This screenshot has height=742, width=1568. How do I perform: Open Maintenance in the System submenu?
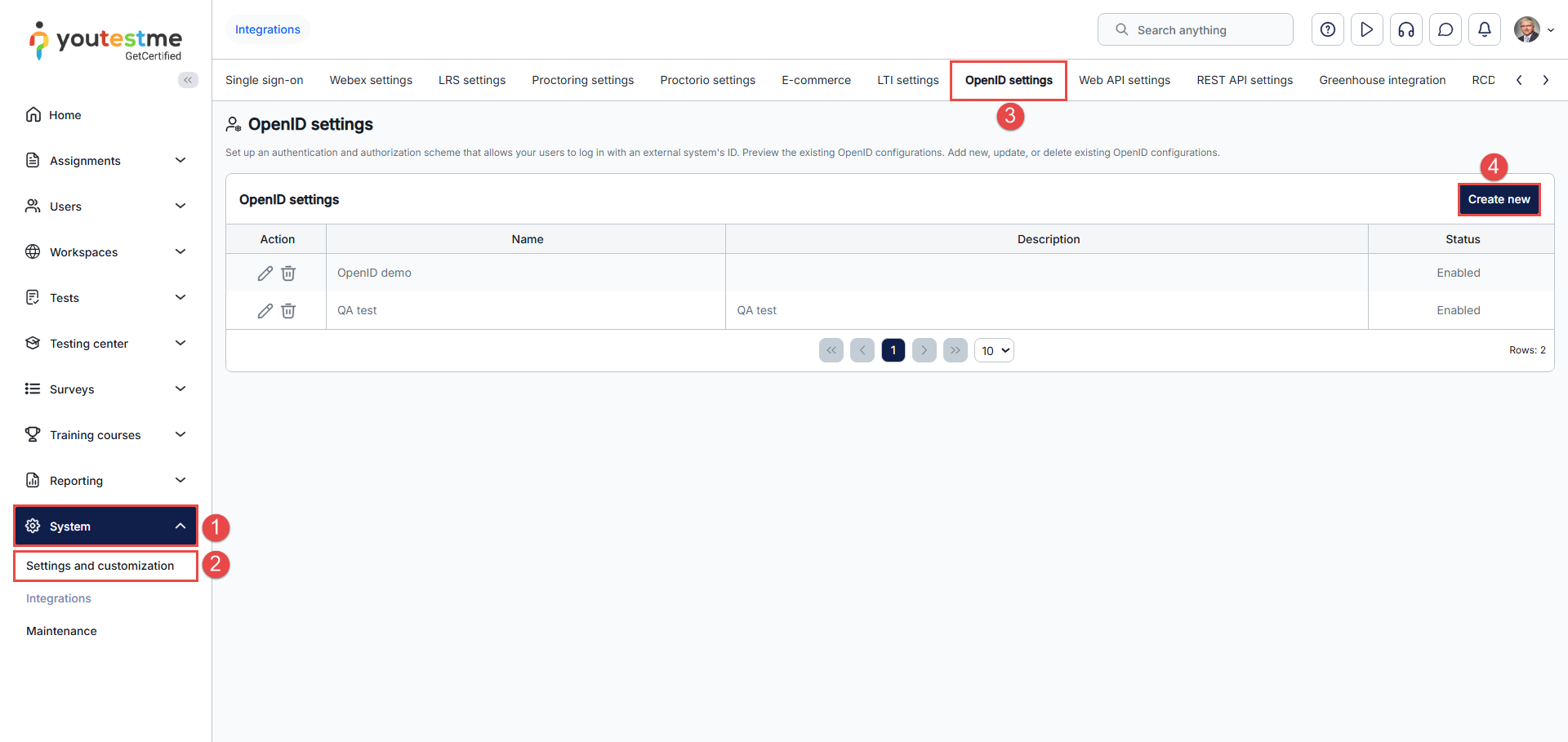coord(61,631)
